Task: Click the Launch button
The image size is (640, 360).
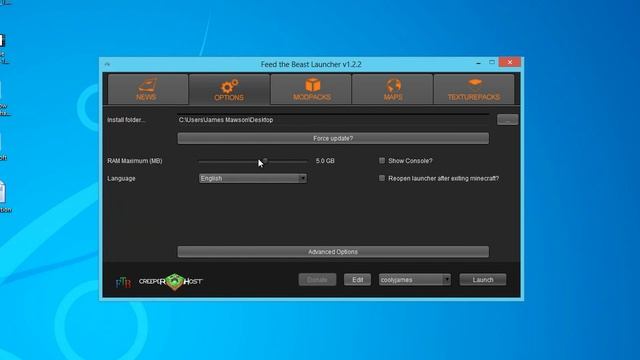Action: (483, 280)
